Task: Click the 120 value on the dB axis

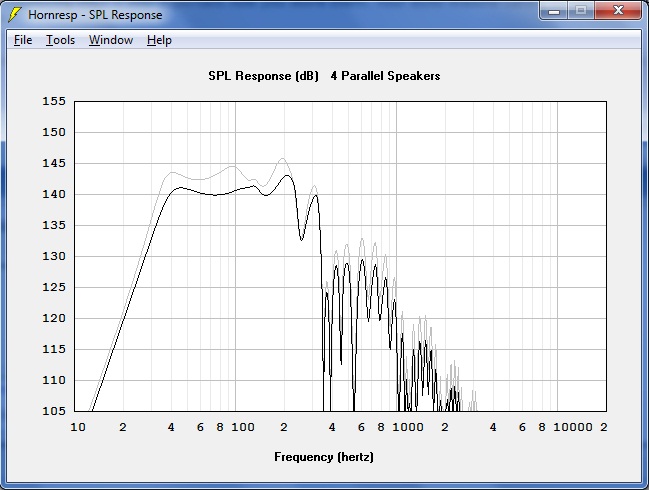Action: coord(54,318)
